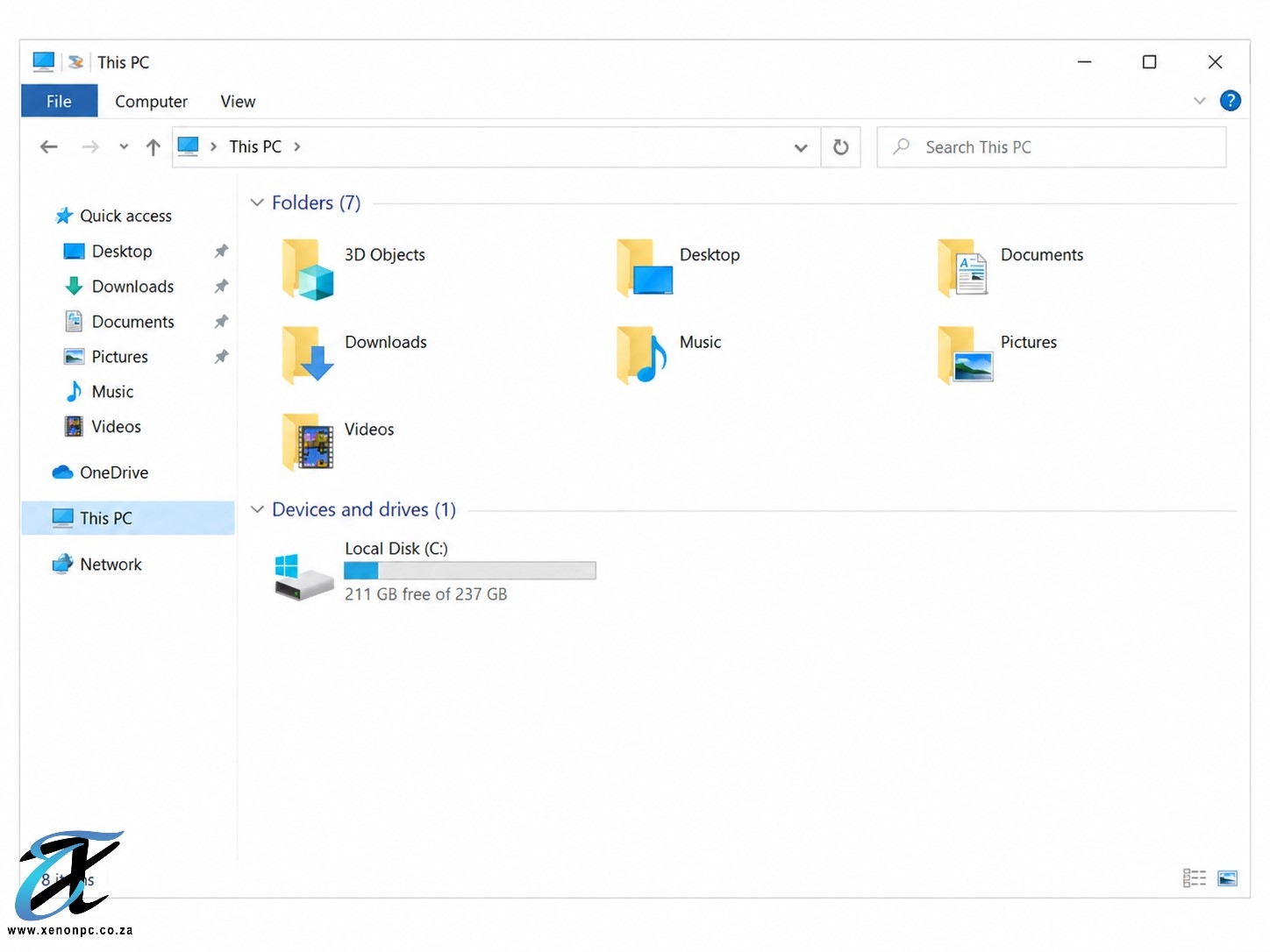The width and height of the screenshot is (1270, 952).
Task: Open the Music folder icon in Folders
Action: pyautogui.click(x=642, y=354)
